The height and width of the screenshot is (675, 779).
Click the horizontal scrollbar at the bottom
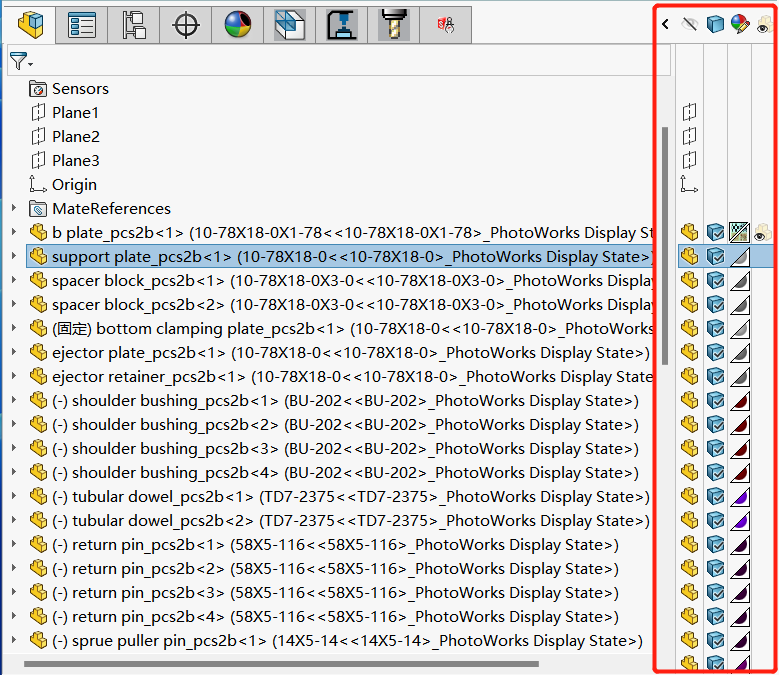(x=280, y=663)
